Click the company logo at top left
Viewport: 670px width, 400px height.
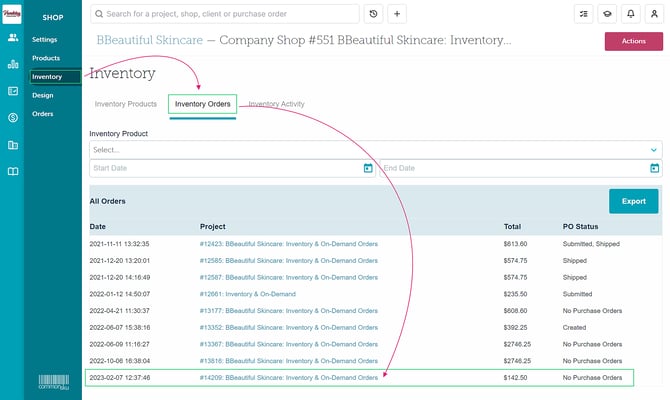[x=12, y=14]
